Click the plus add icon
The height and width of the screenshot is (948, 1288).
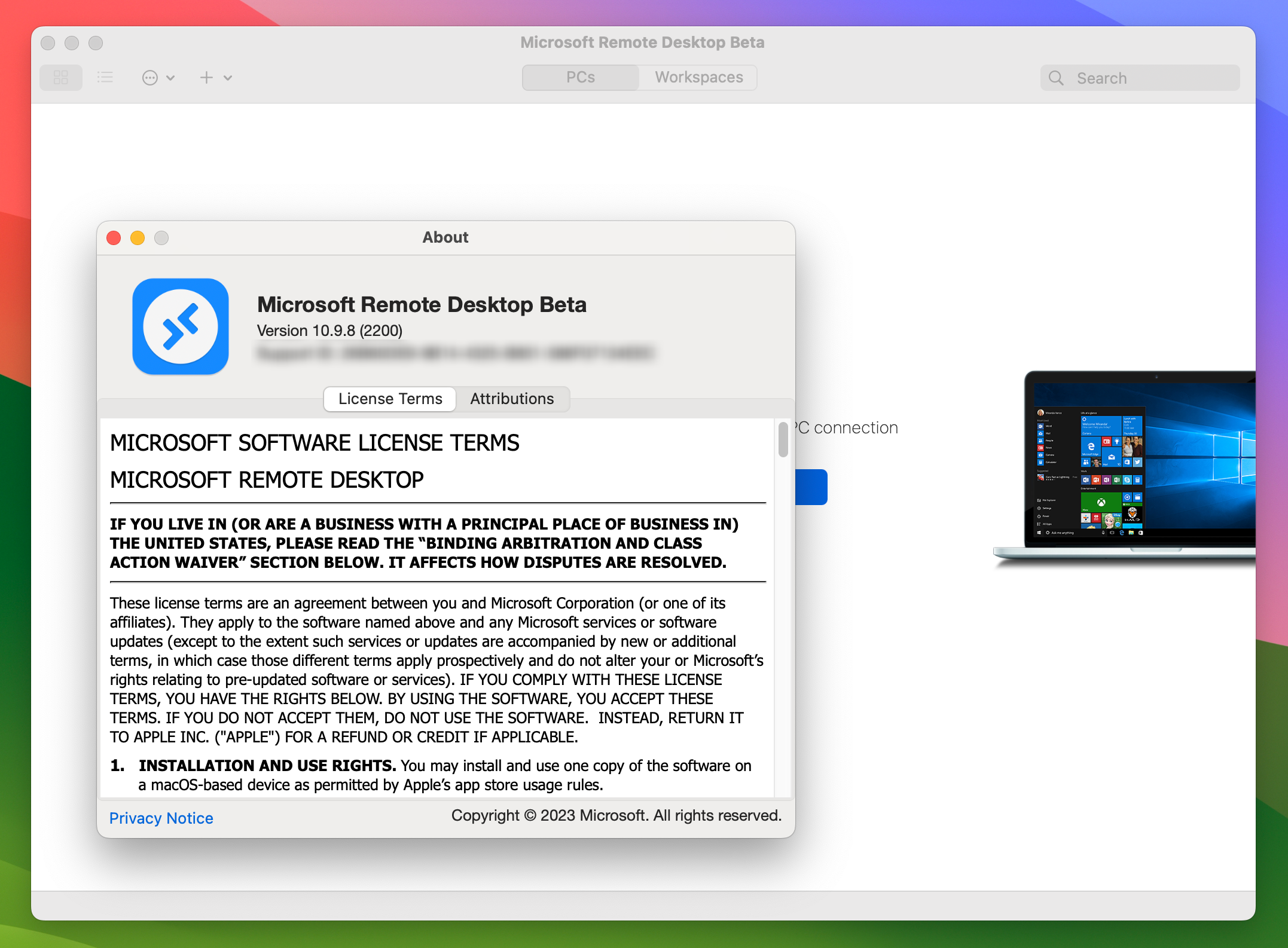(x=206, y=78)
